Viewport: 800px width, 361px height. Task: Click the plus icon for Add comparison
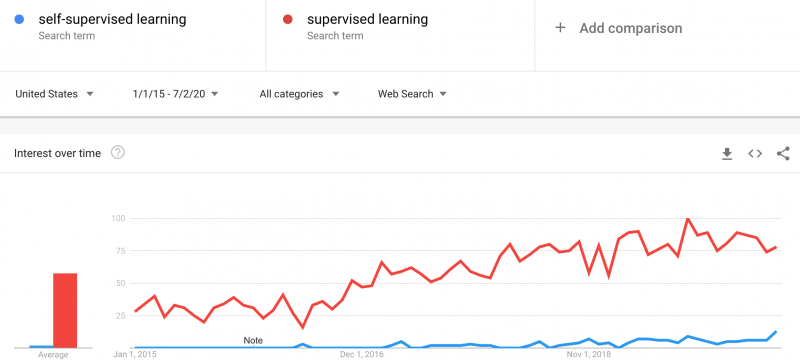(x=560, y=28)
